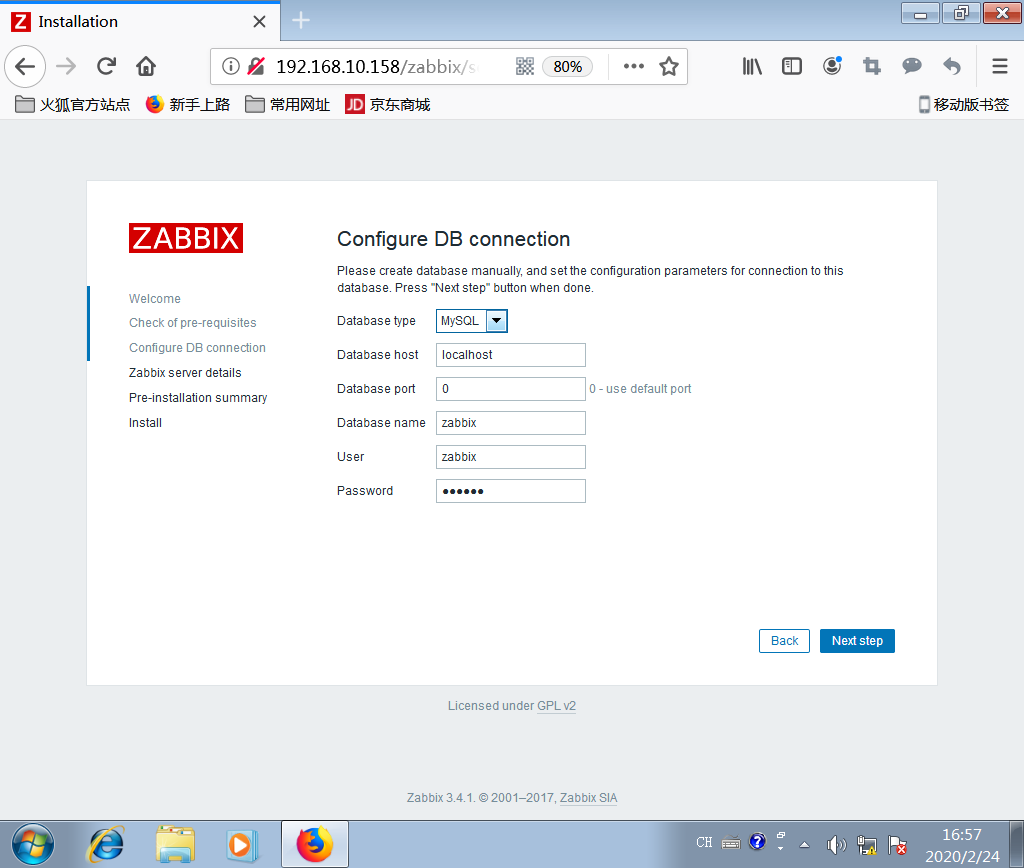Open the Action Center flag icon
The image size is (1024, 868).
tap(897, 844)
